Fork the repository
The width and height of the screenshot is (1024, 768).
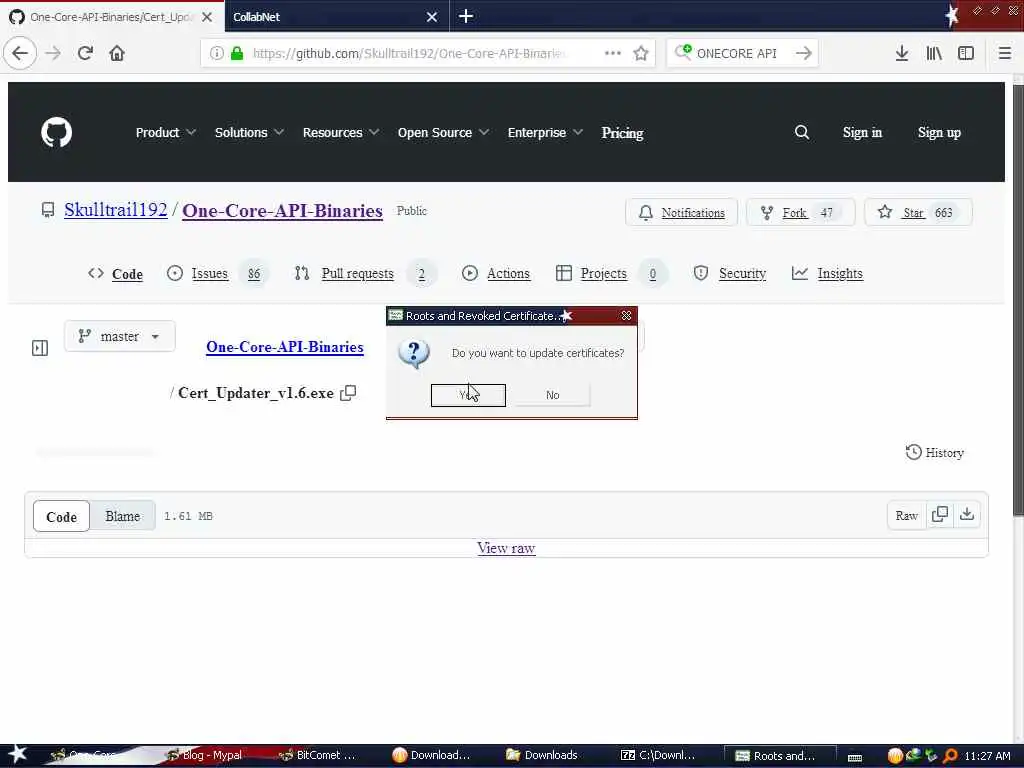[801, 212]
